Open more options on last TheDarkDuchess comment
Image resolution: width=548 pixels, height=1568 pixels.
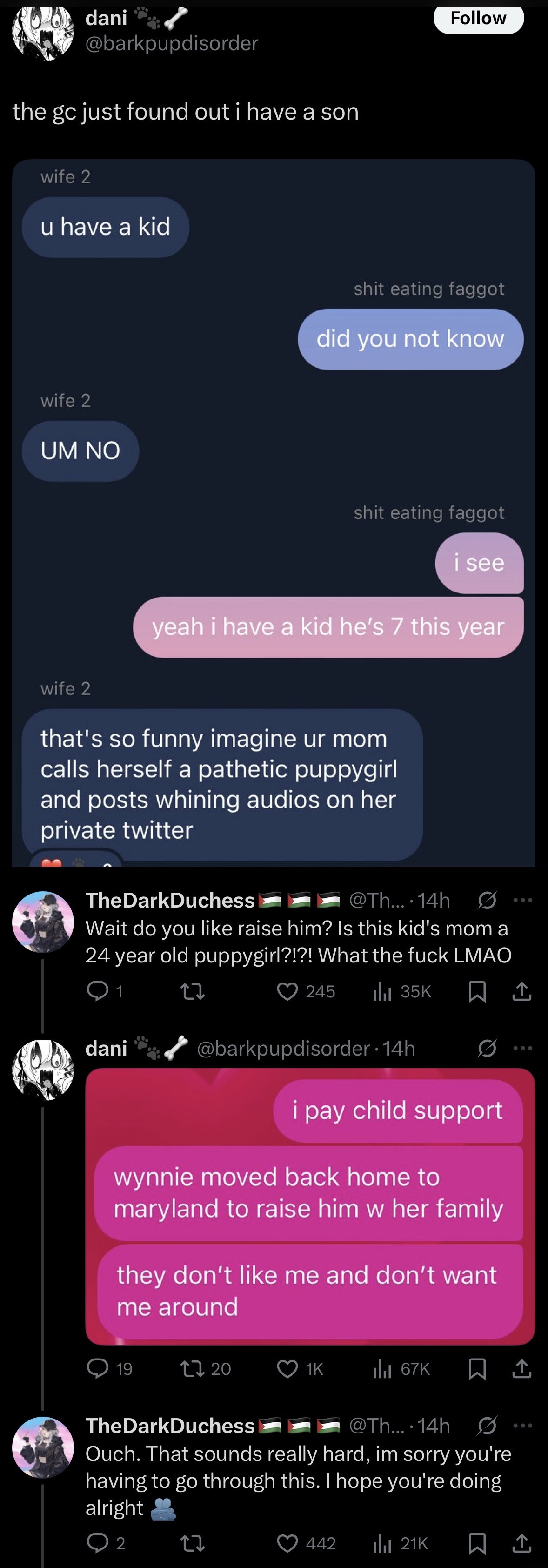click(x=523, y=1426)
